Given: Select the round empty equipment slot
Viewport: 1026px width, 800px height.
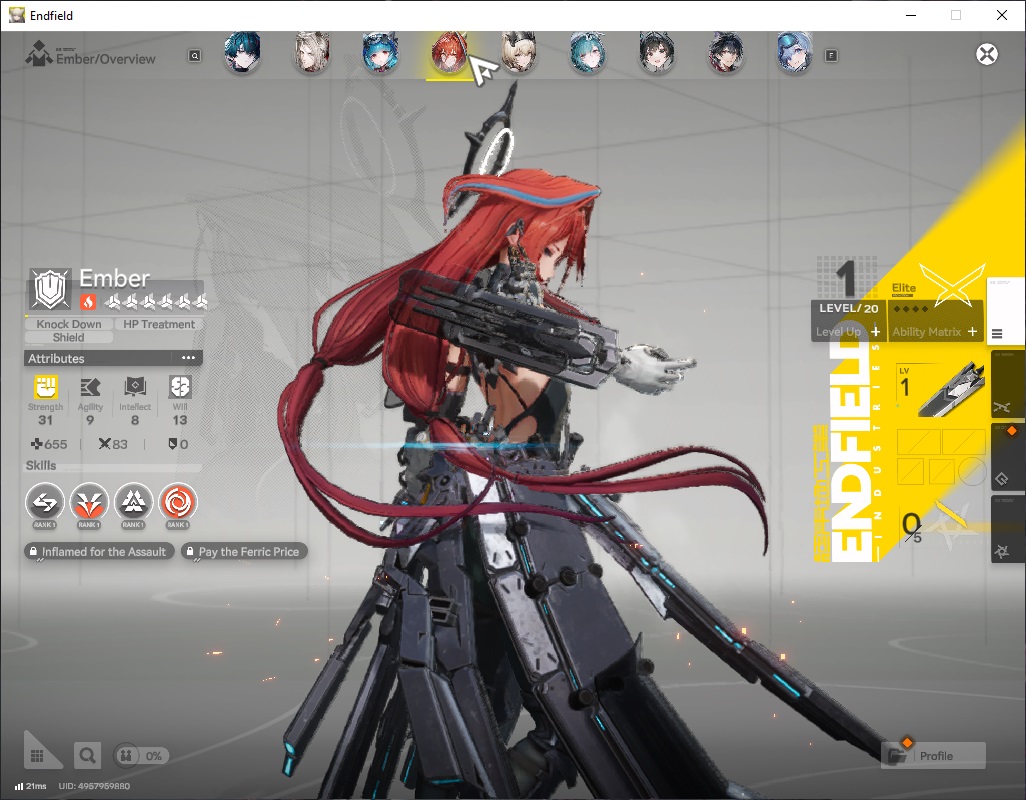Looking at the screenshot, I should coord(973,470).
